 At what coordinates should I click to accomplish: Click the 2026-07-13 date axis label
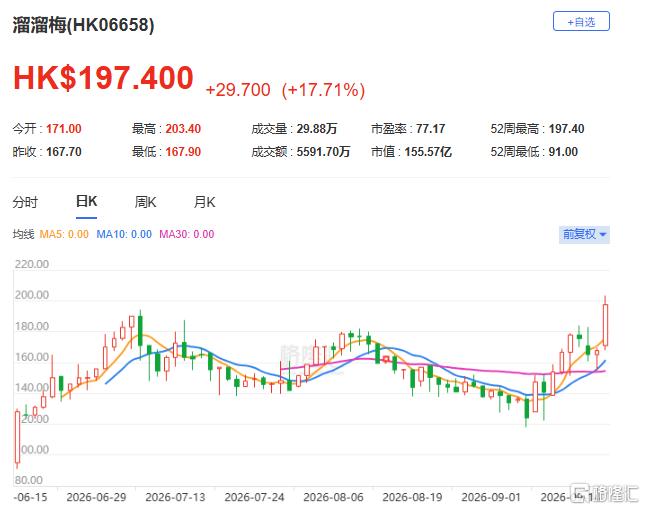coord(175,497)
